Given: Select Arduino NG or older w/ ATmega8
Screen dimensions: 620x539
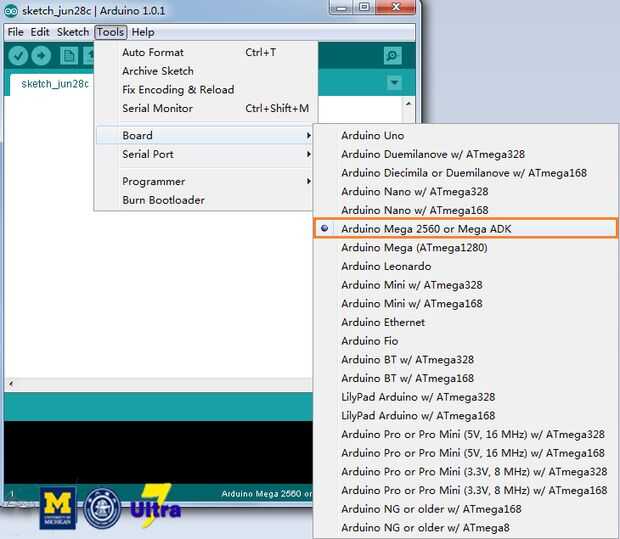Looking at the screenshot, I should pyautogui.click(x=466, y=528).
